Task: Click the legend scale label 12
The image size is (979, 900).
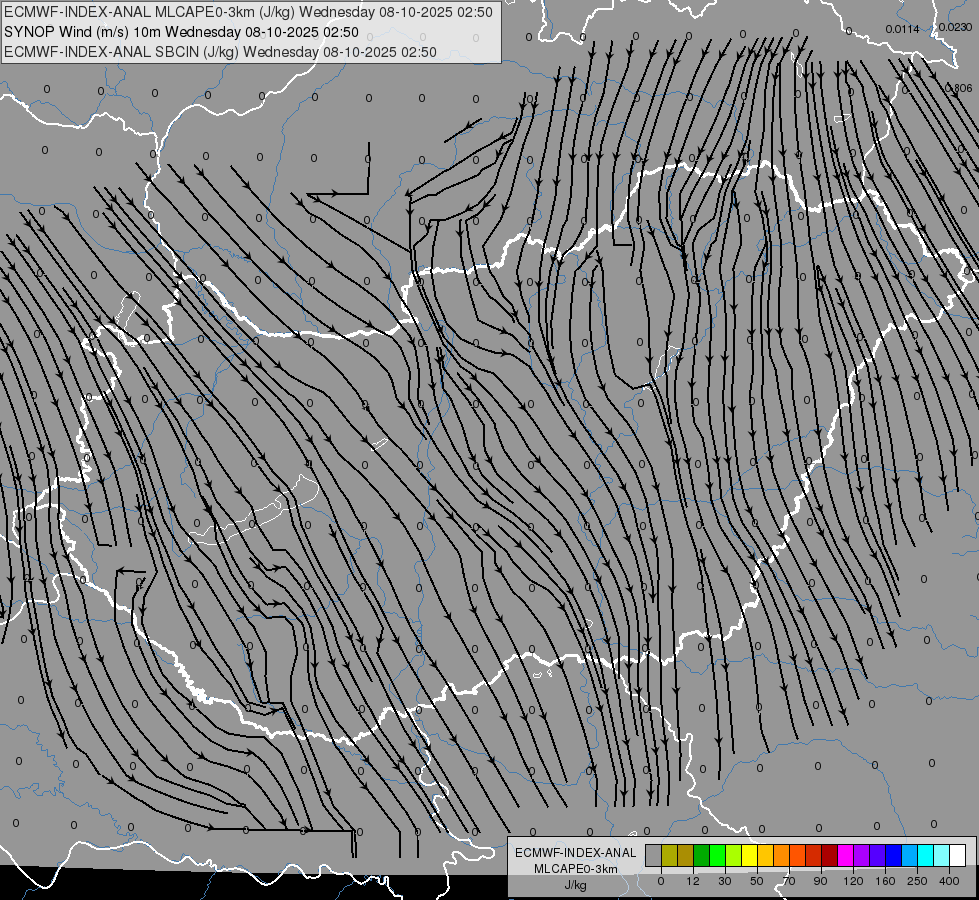Action: click(x=693, y=881)
